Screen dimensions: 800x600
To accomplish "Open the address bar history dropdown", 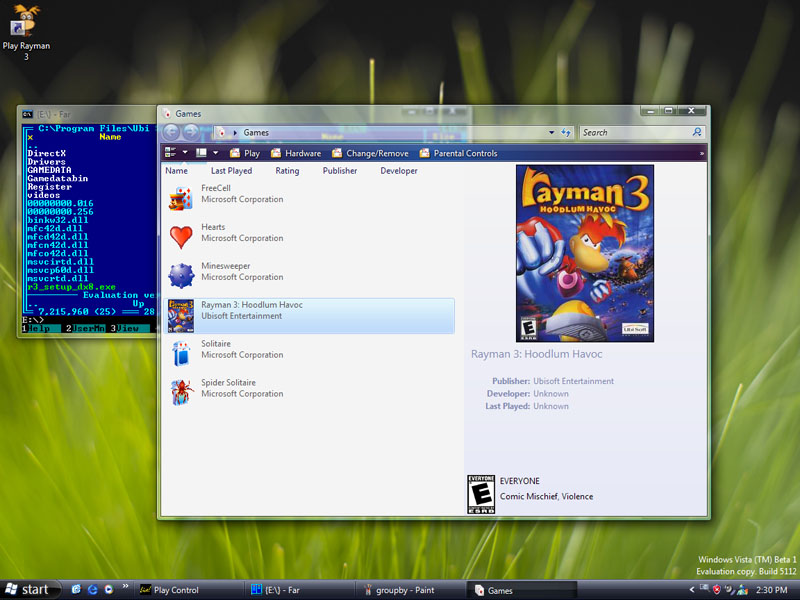I will (552, 132).
